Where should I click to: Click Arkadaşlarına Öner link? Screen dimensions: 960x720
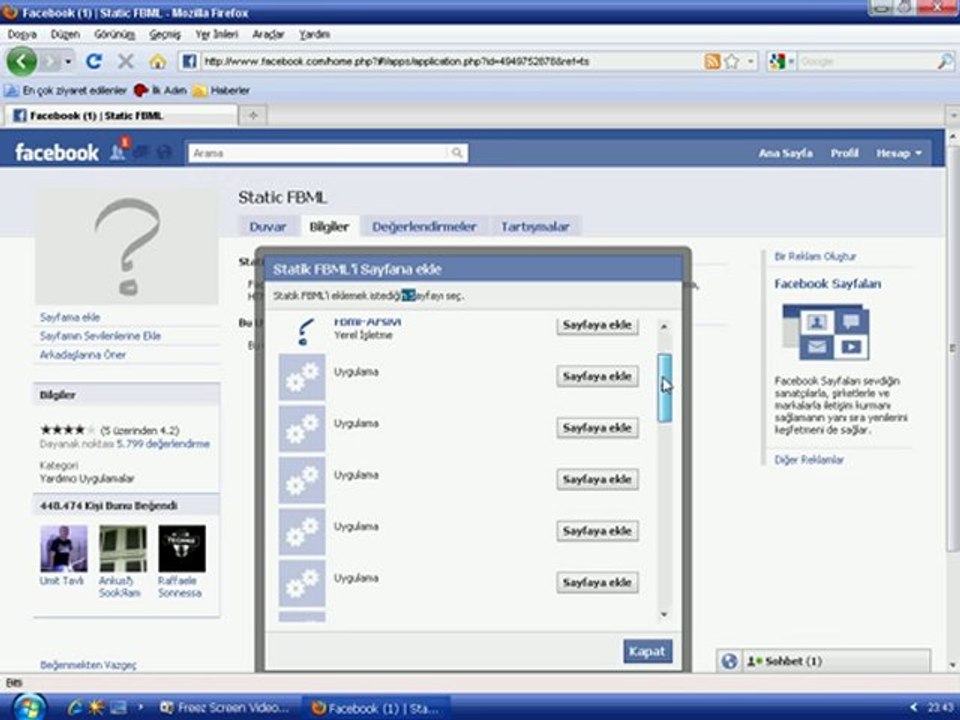(x=83, y=355)
